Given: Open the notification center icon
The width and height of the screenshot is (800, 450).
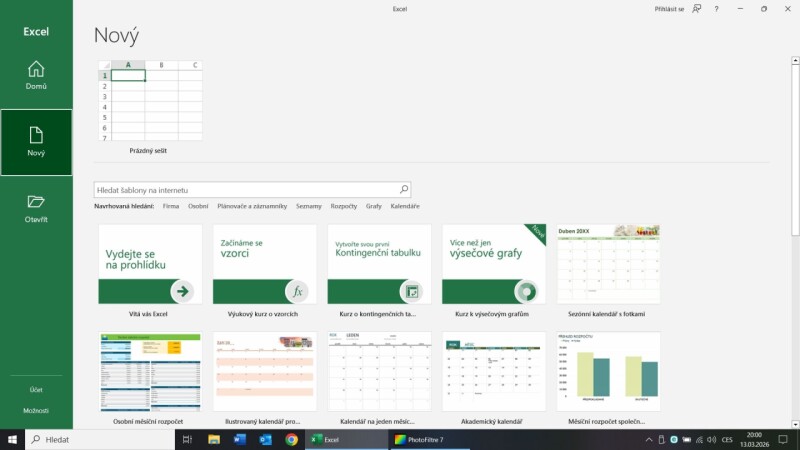Looking at the screenshot, I should tap(783, 439).
